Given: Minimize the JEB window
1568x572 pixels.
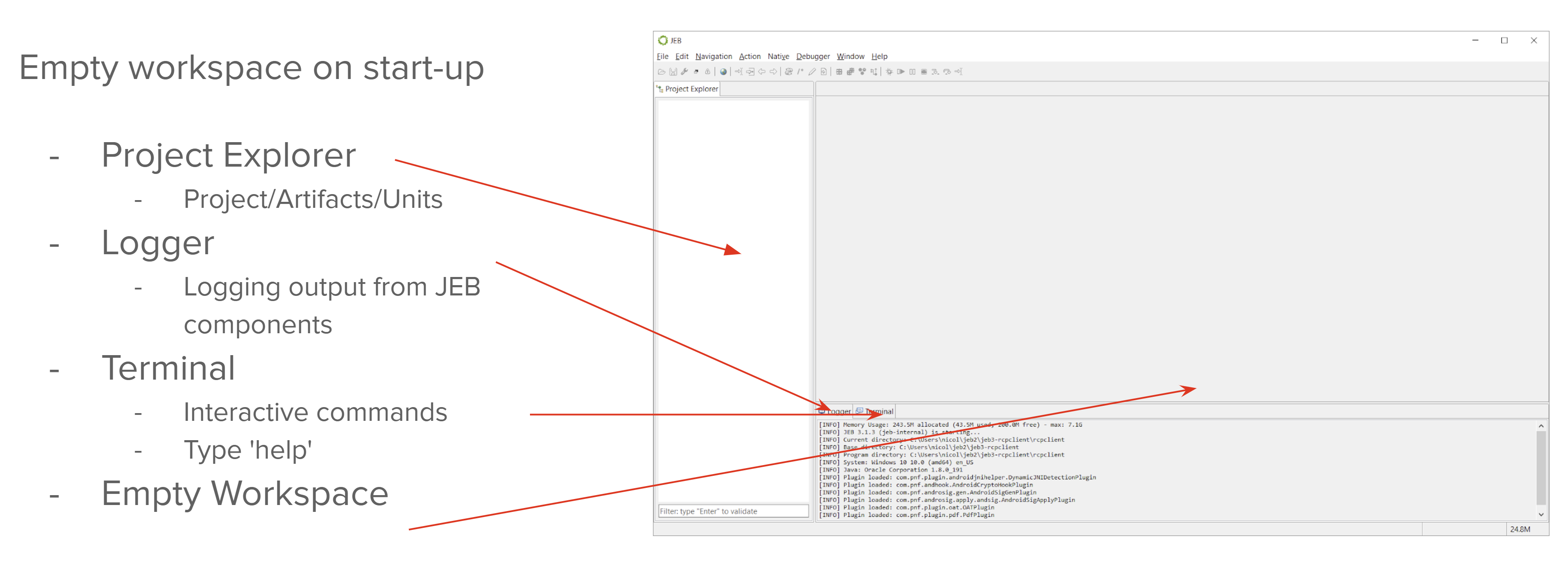Looking at the screenshot, I should [1475, 40].
